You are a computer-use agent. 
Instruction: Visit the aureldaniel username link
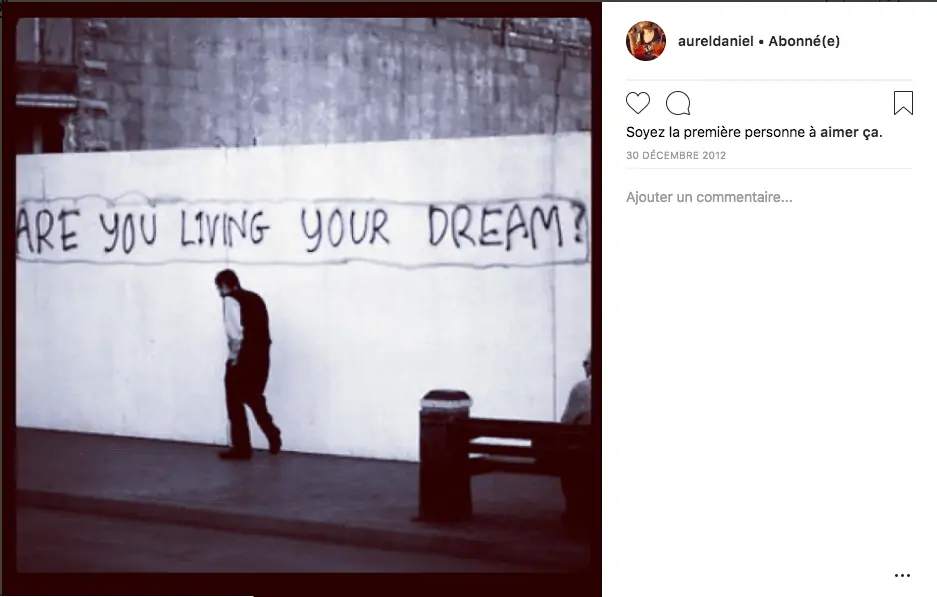[x=715, y=41]
